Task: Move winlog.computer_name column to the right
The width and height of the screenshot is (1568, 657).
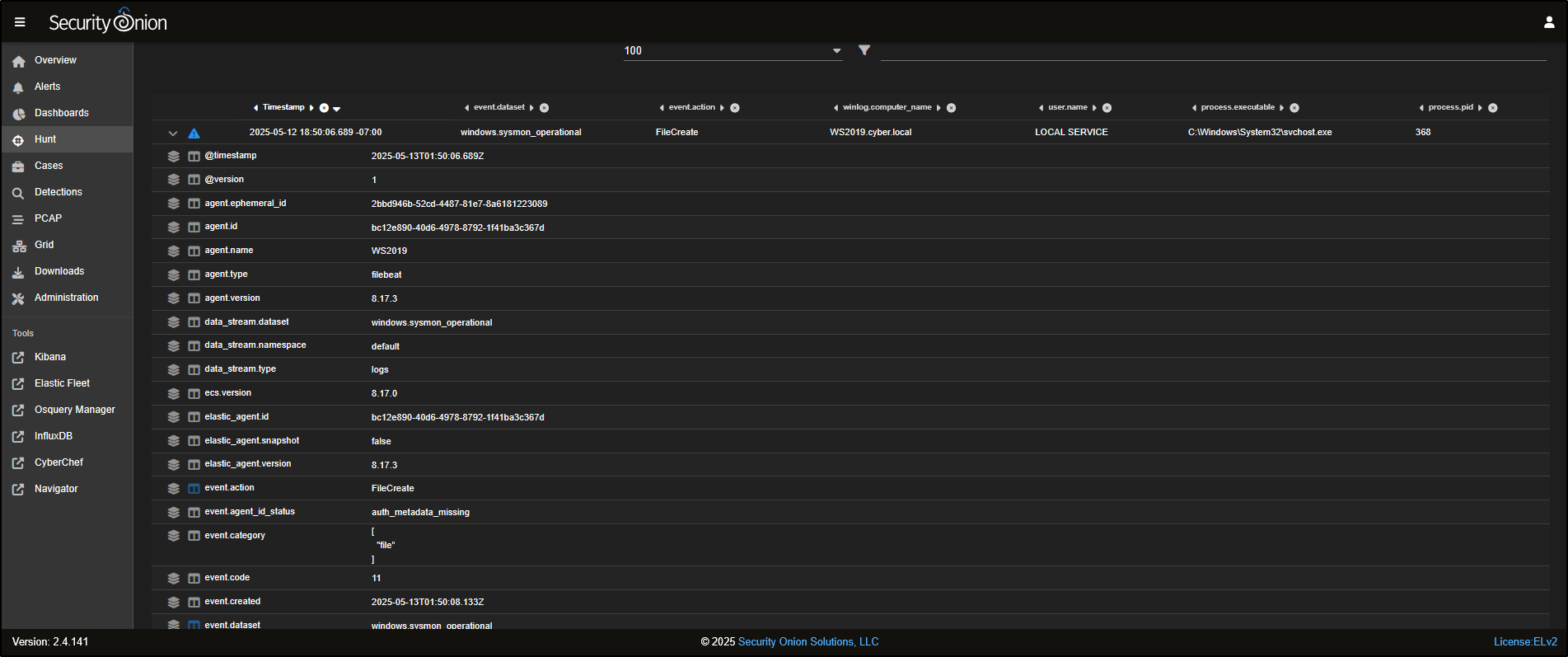Action: tap(938, 108)
